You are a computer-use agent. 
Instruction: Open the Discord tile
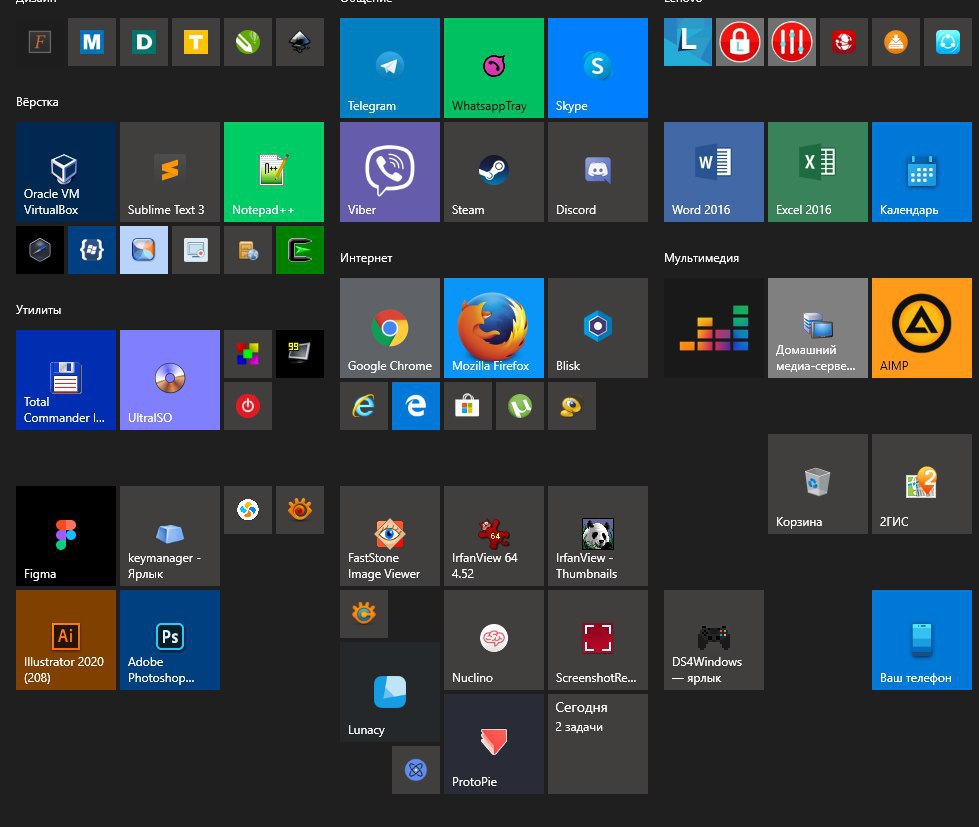pyautogui.click(x=598, y=172)
